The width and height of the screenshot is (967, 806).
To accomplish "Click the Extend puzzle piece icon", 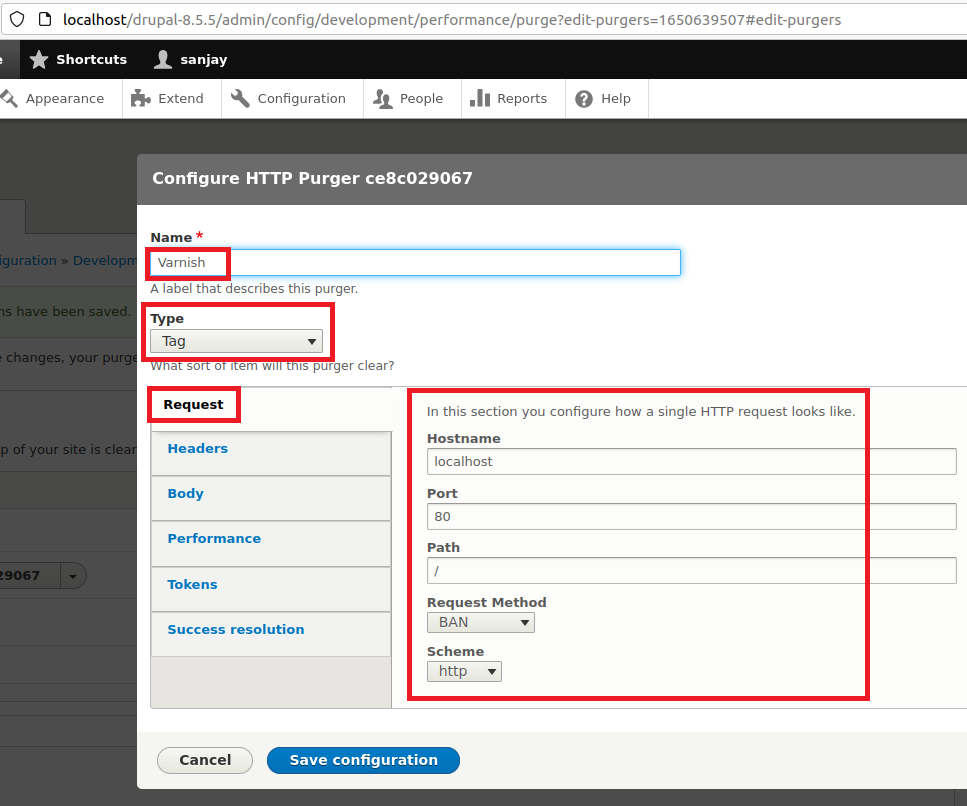I will (x=141, y=98).
